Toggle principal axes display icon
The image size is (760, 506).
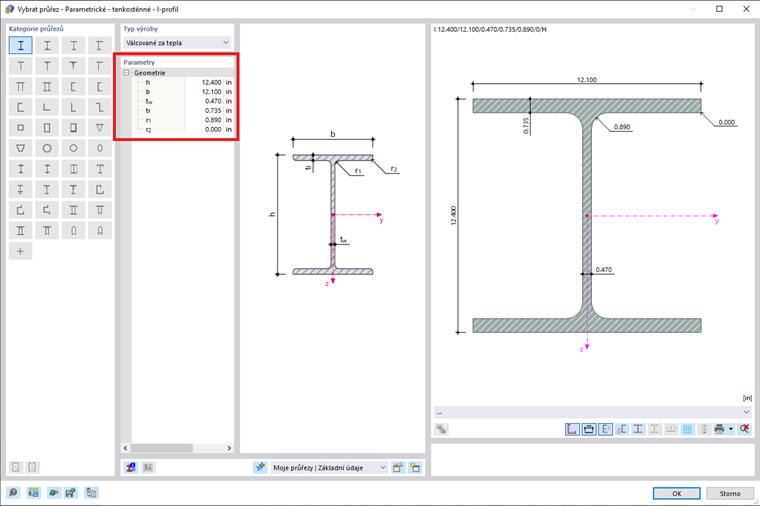click(605, 429)
